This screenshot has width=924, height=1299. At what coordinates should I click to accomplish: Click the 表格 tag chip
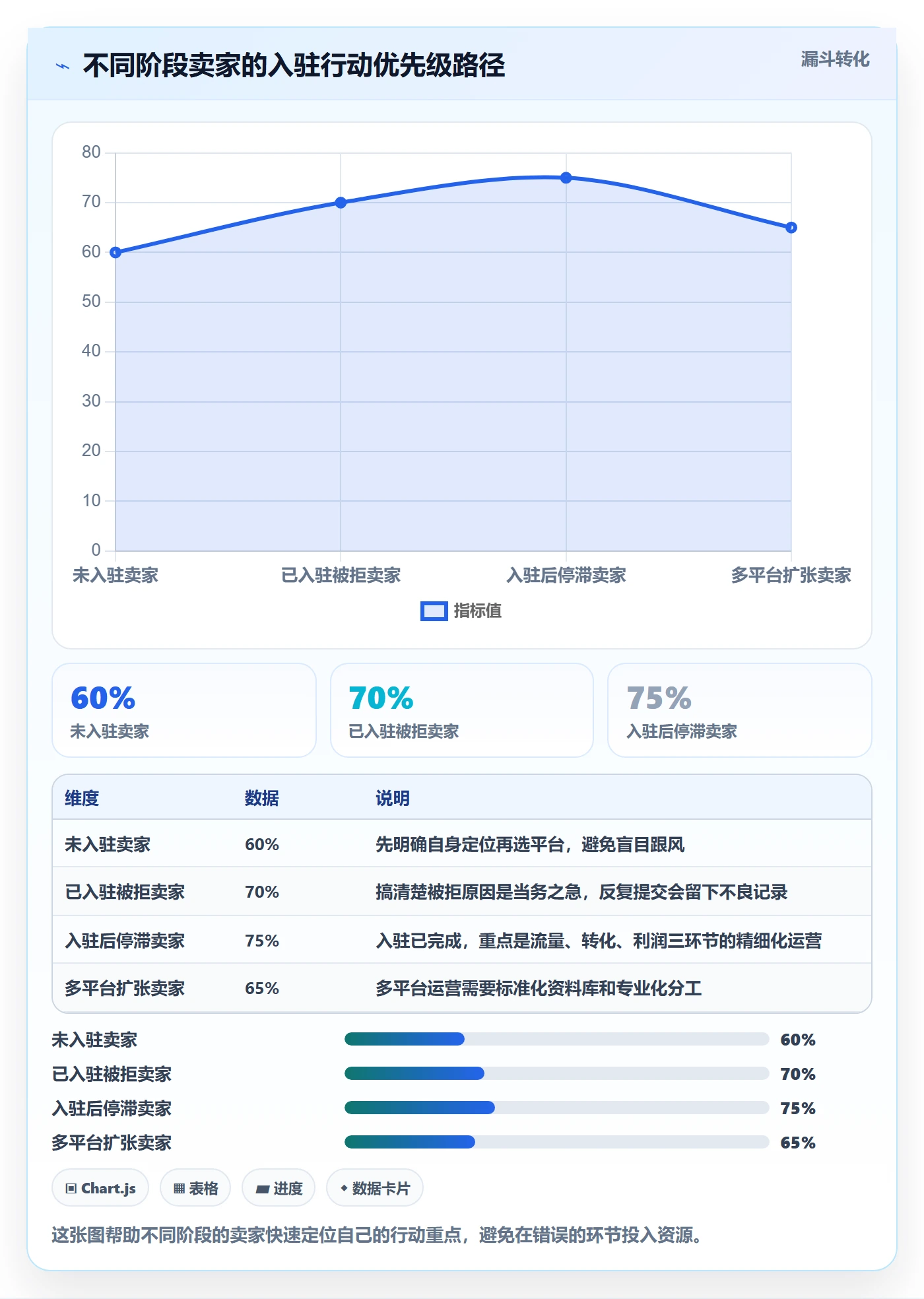[195, 1188]
